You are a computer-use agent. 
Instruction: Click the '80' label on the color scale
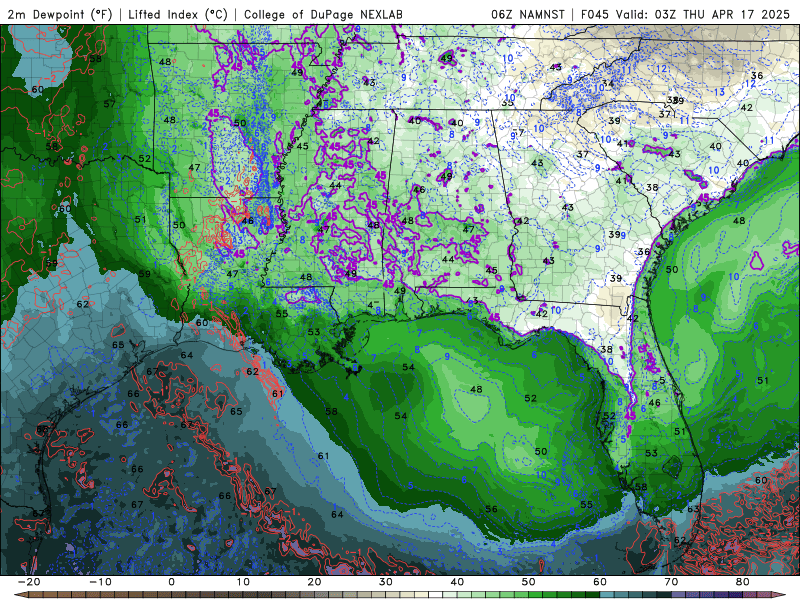[743, 582]
